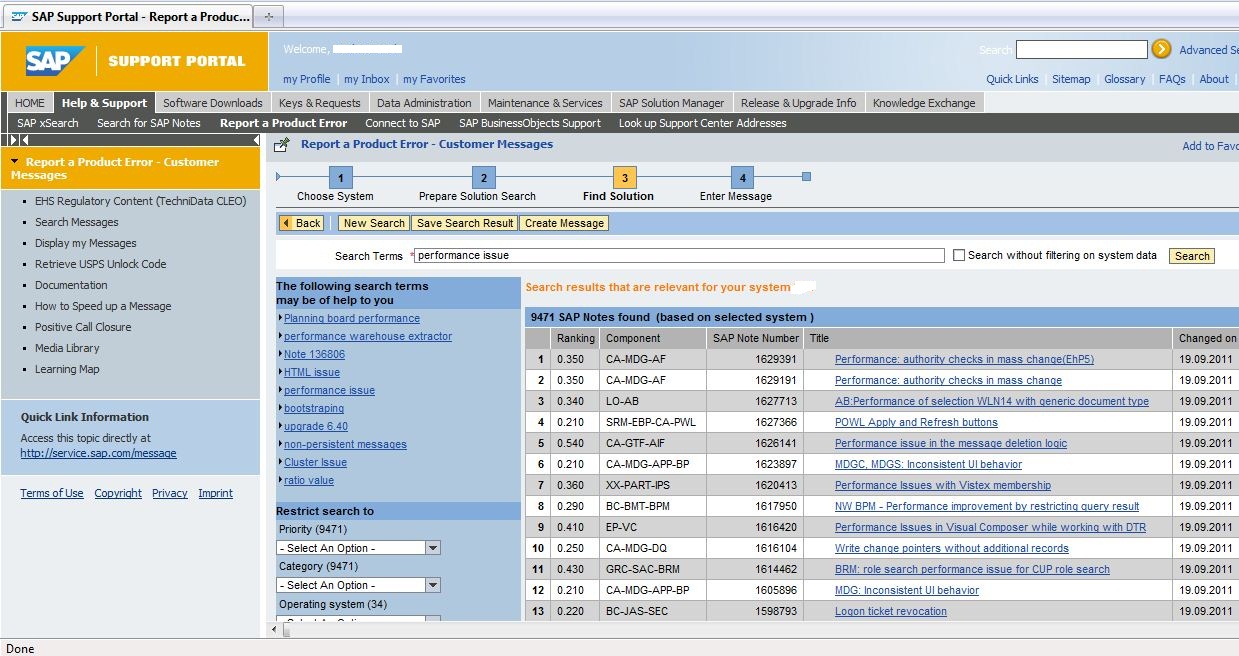Select the SAP xSearch submenu item

(48, 123)
